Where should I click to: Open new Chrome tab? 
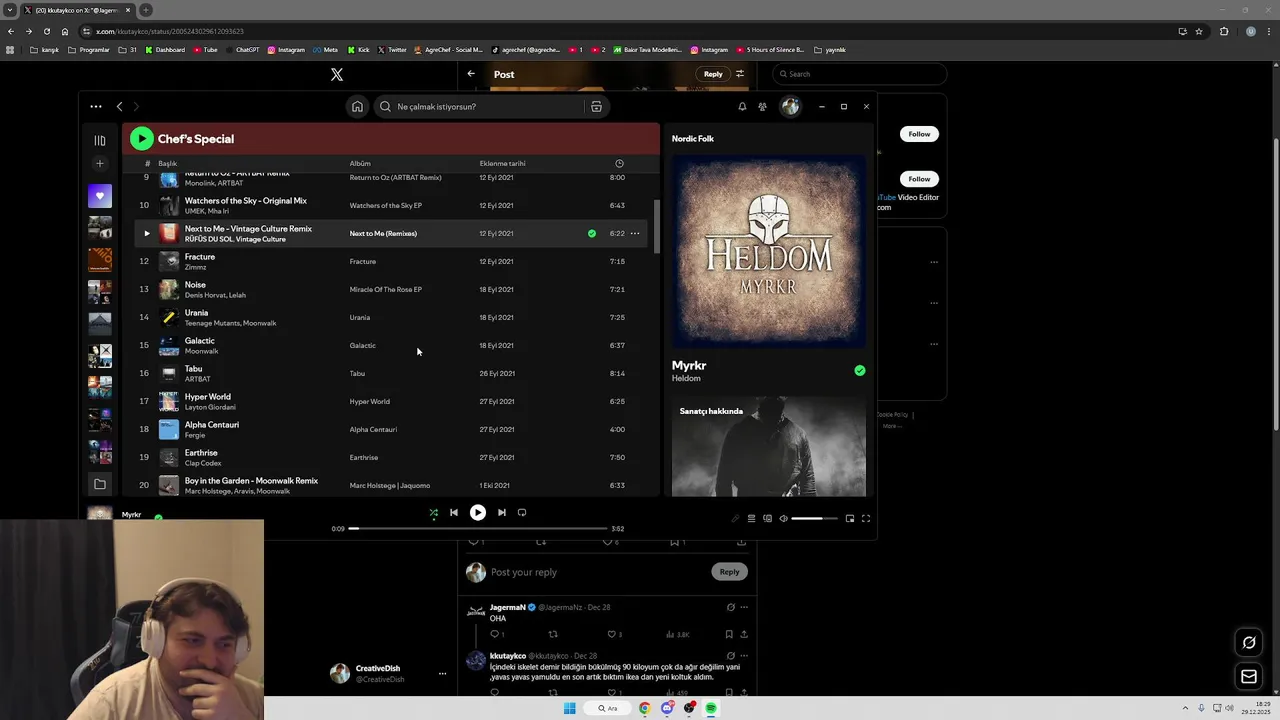coord(146,10)
